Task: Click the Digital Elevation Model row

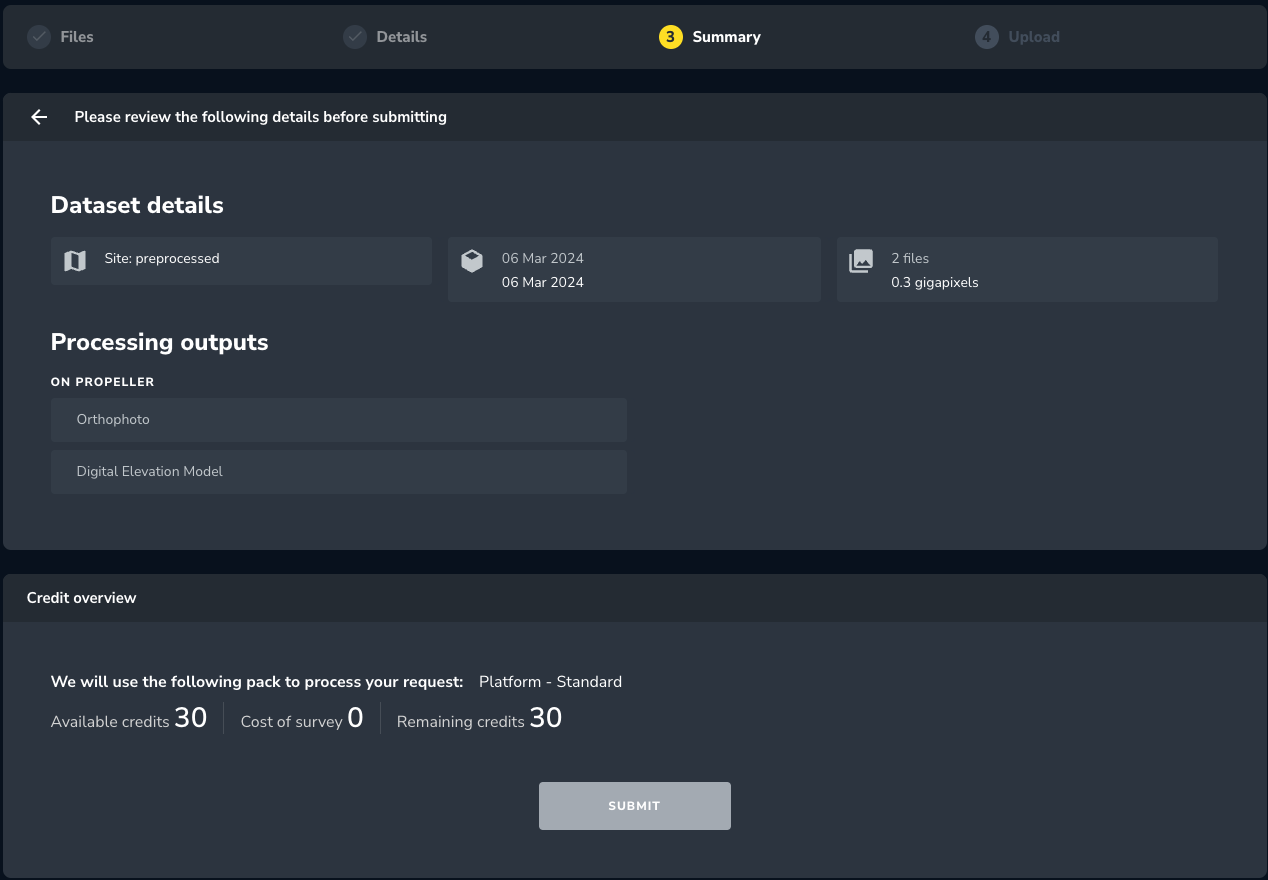Action: [x=339, y=472]
